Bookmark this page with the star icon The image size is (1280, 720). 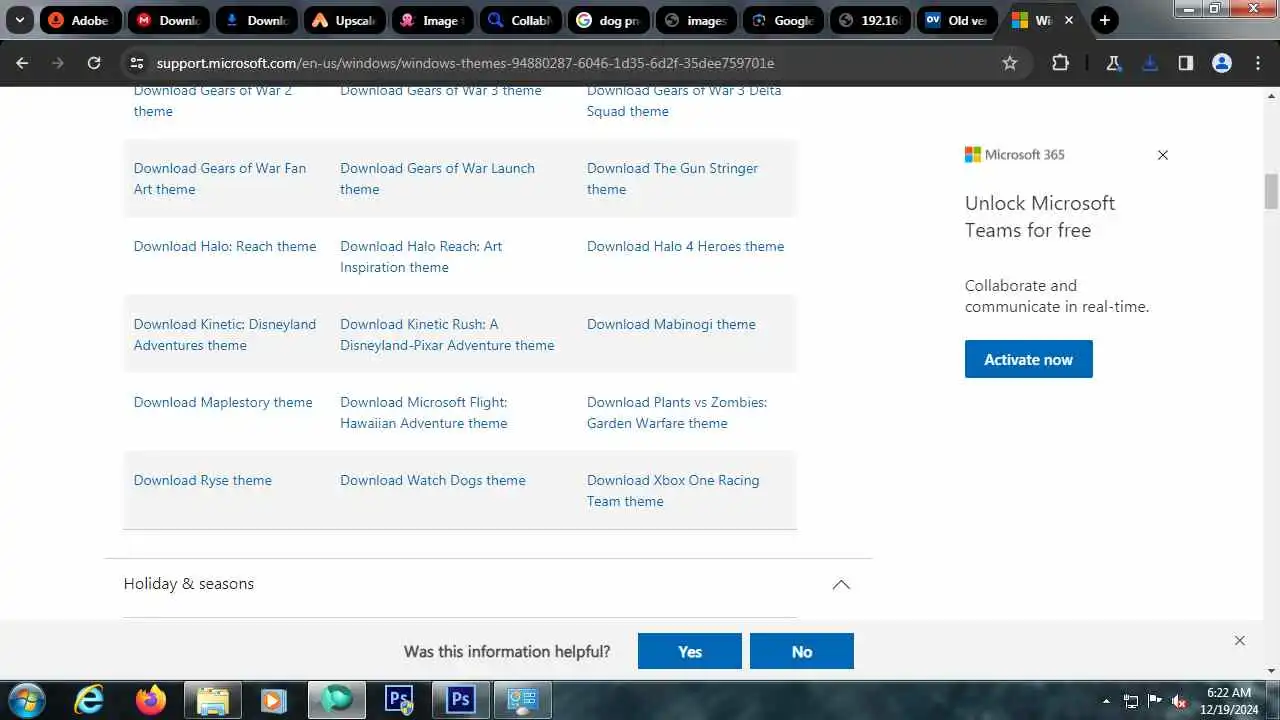[1010, 63]
